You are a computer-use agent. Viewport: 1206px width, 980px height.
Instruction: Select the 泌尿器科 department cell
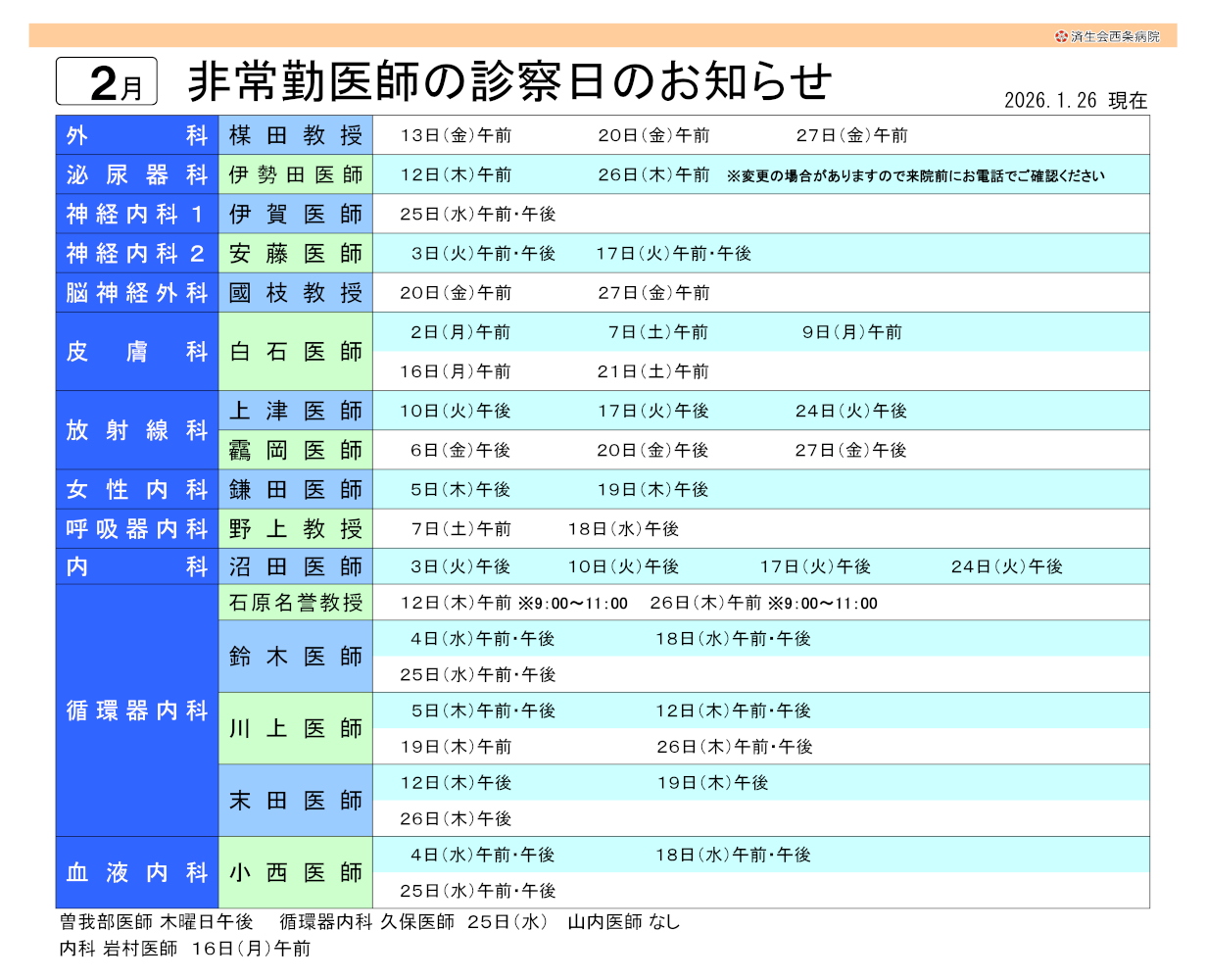[x=137, y=174]
